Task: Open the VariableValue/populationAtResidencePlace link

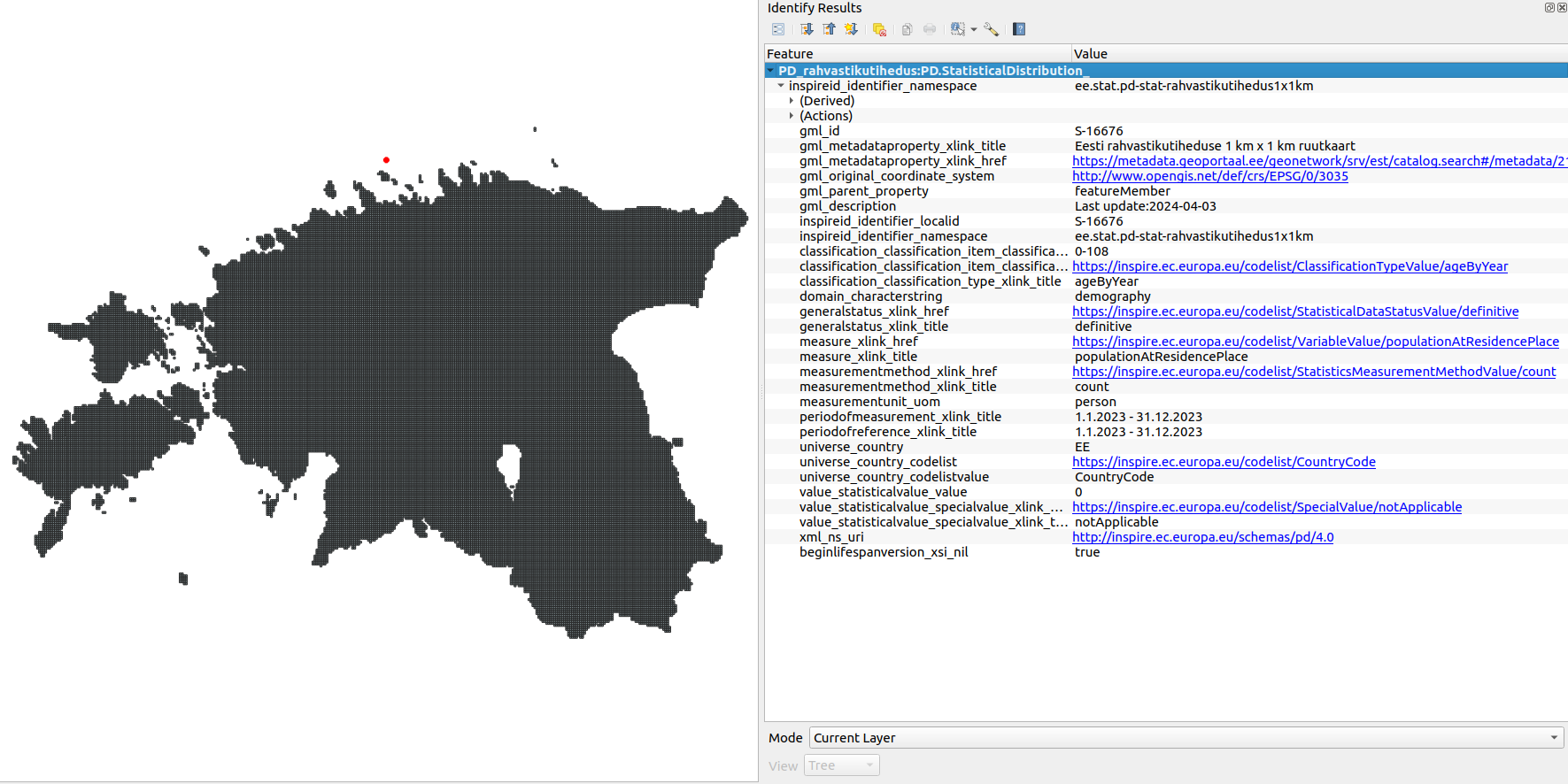Action: [x=1316, y=342]
